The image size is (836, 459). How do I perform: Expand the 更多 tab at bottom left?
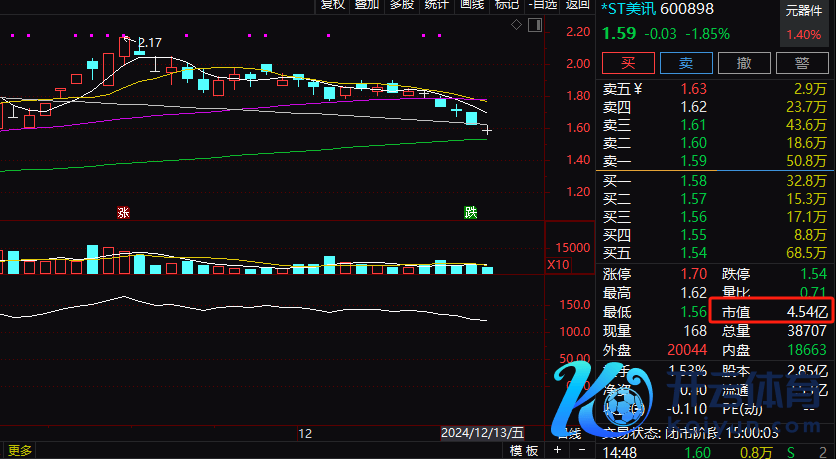click(20, 451)
